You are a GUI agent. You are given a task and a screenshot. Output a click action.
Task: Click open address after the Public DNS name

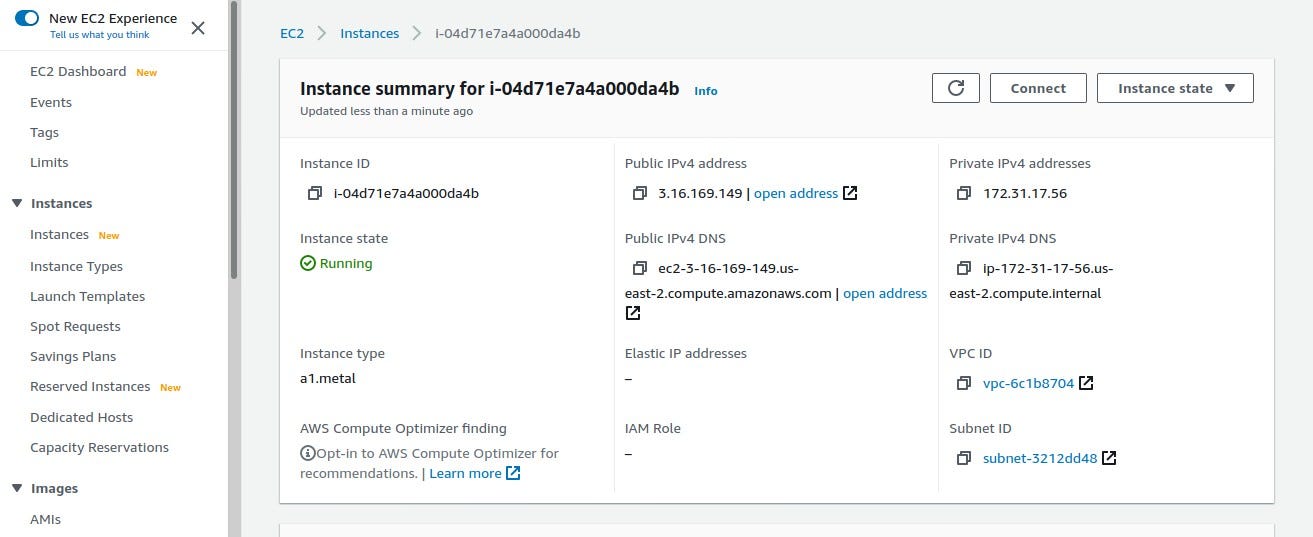point(885,293)
